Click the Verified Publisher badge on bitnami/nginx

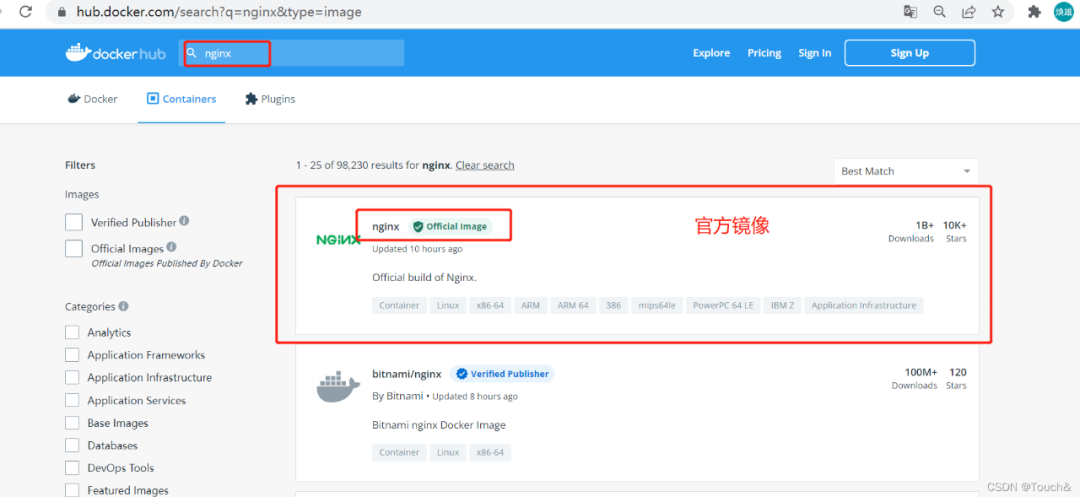tap(502, 374)
